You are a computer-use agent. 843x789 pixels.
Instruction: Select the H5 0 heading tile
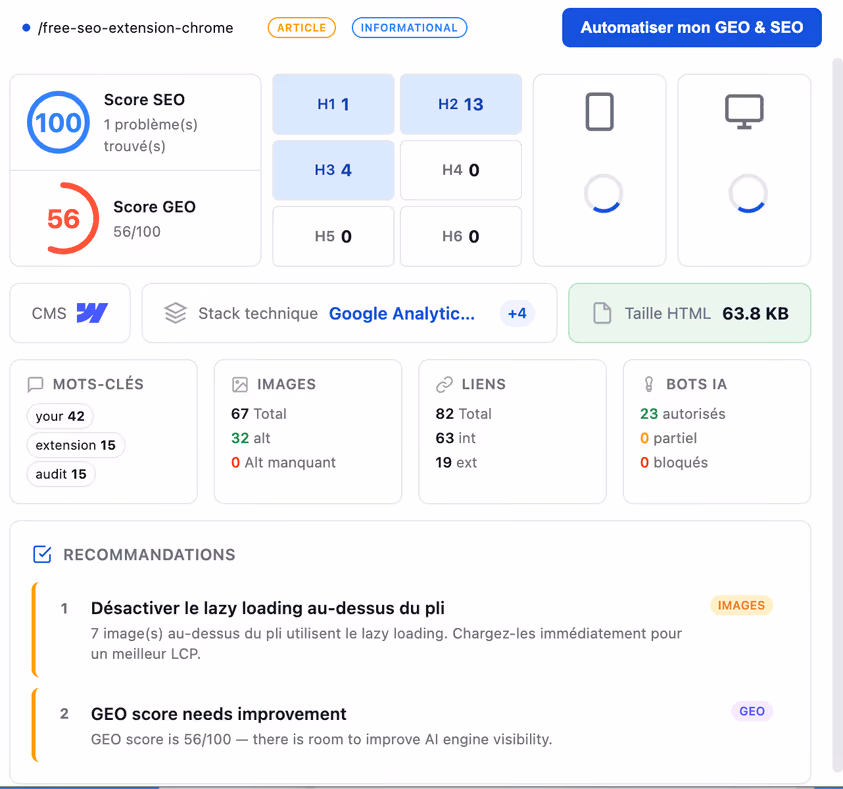[333, 236]
